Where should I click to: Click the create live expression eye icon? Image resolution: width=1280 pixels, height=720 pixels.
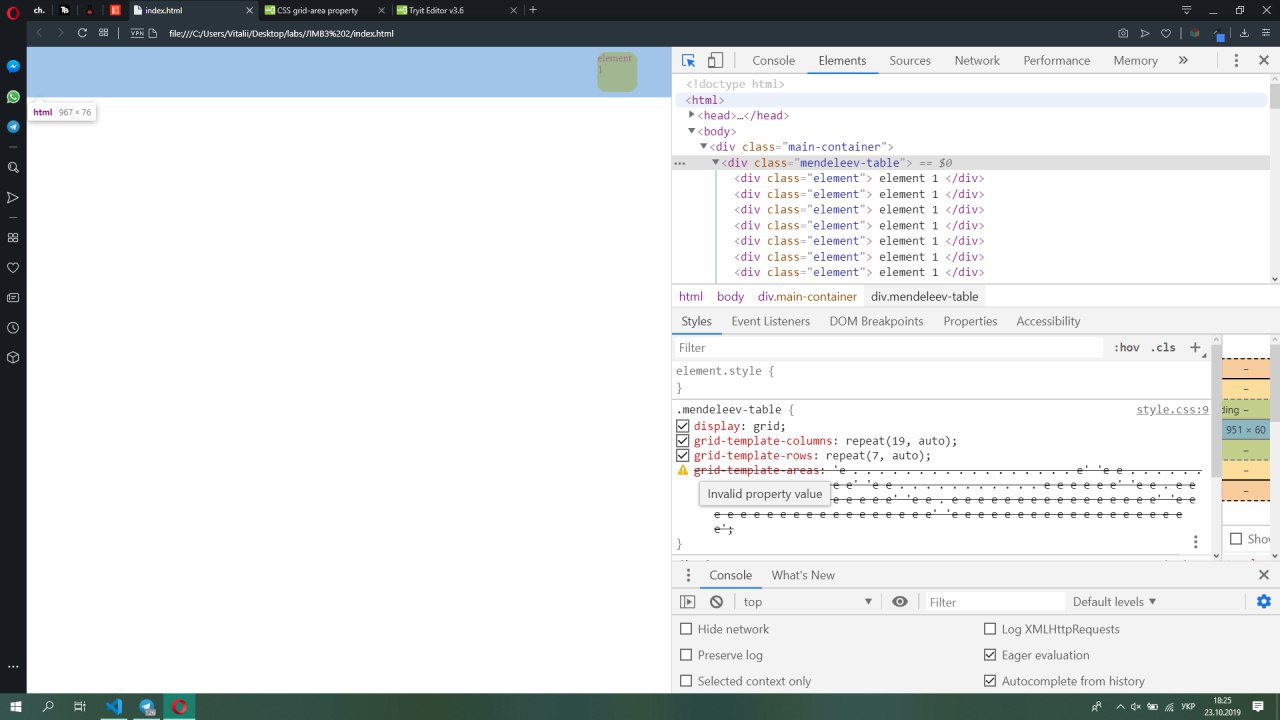point(900,602)
